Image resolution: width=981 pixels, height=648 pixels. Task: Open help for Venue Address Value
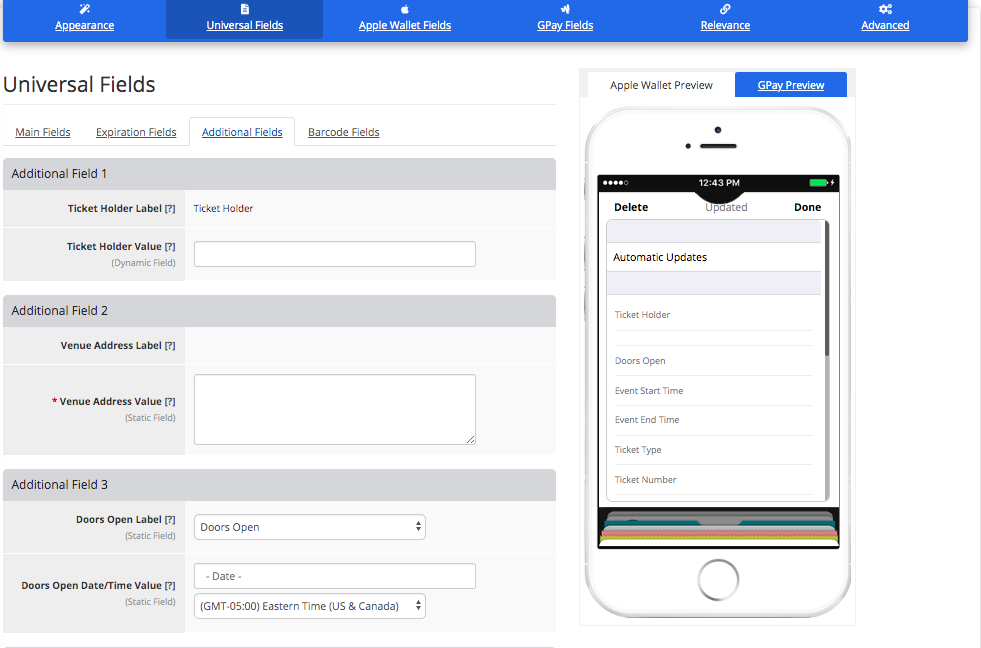(170, 402)
